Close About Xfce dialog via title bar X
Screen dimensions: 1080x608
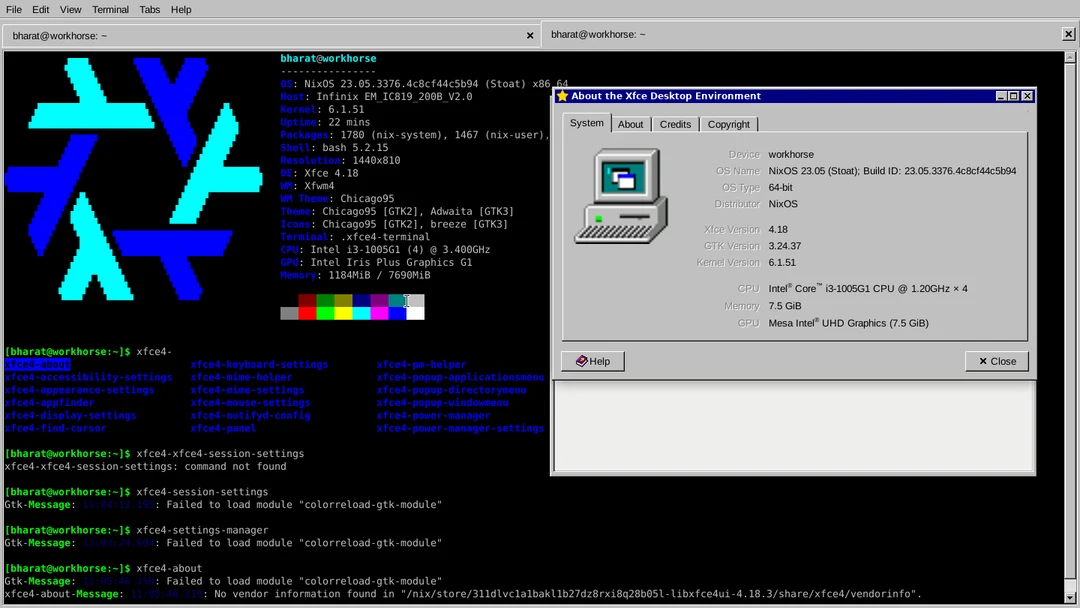pos(1027,96)
